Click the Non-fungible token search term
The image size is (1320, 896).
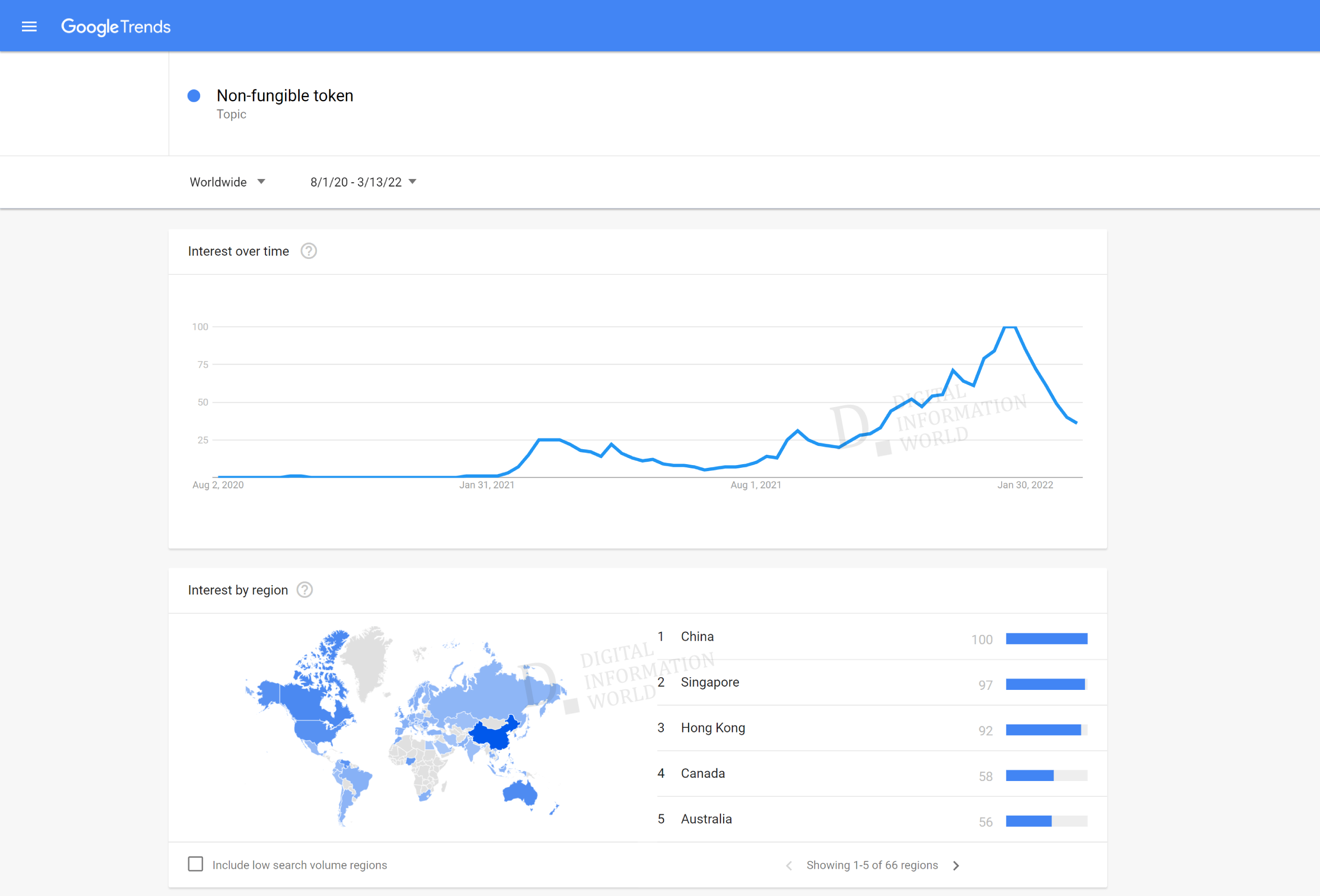[285, 96]
